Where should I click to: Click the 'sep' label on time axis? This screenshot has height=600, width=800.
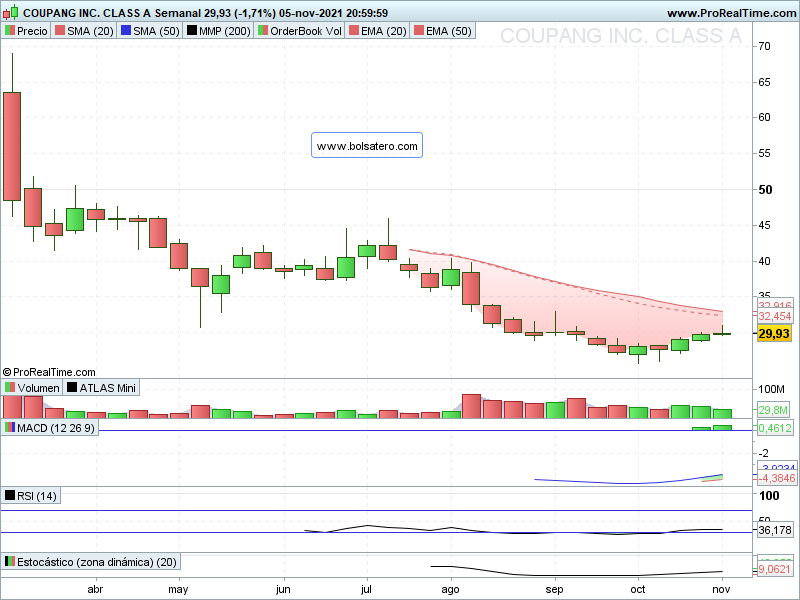click(554, 589)
